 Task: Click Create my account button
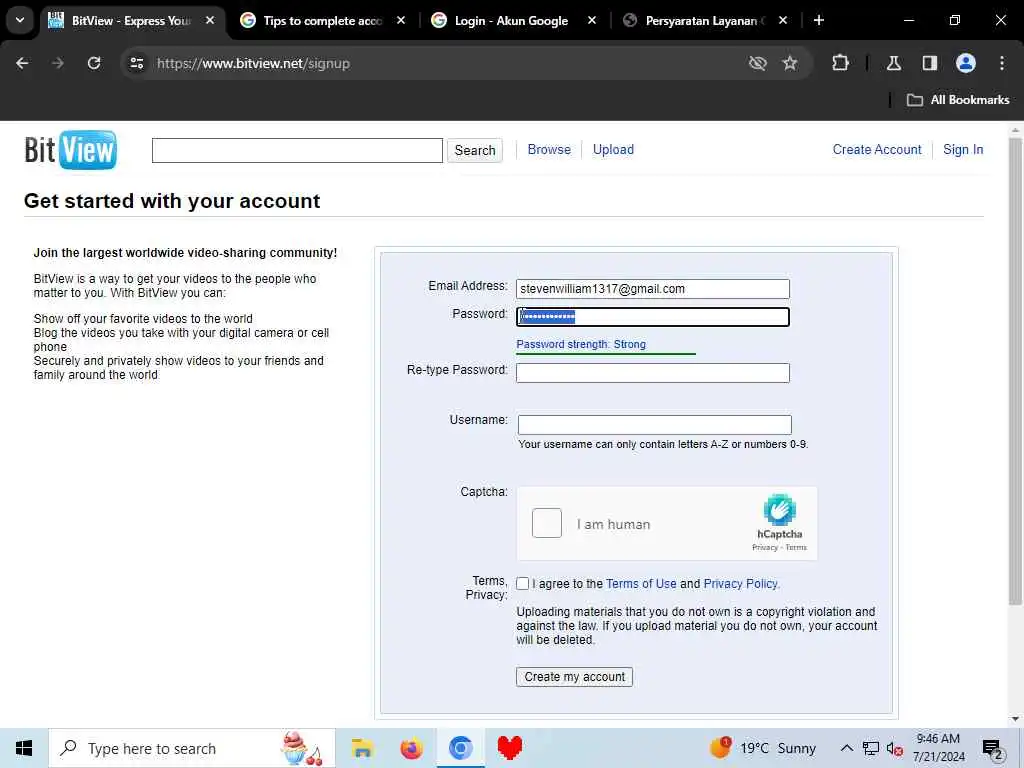point(574,677)
